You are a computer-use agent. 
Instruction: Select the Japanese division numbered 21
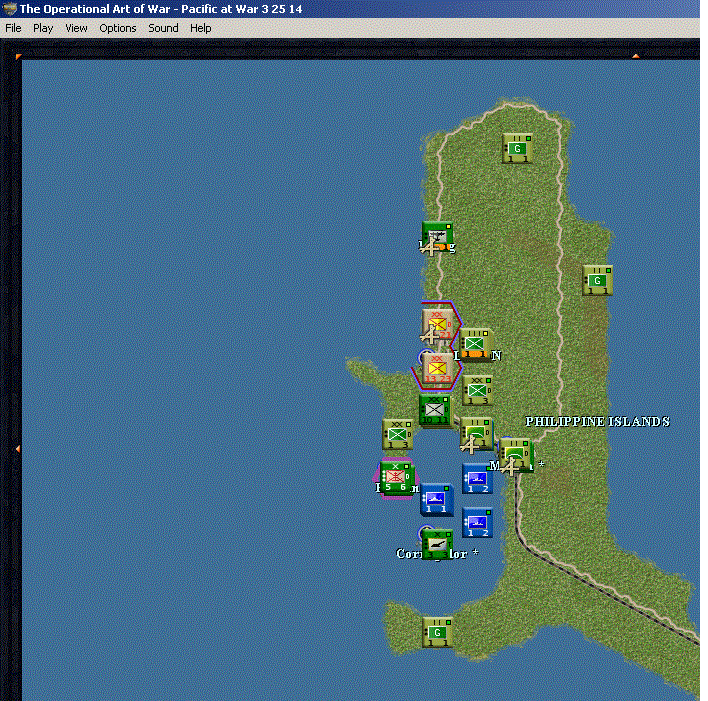point(438,324)
